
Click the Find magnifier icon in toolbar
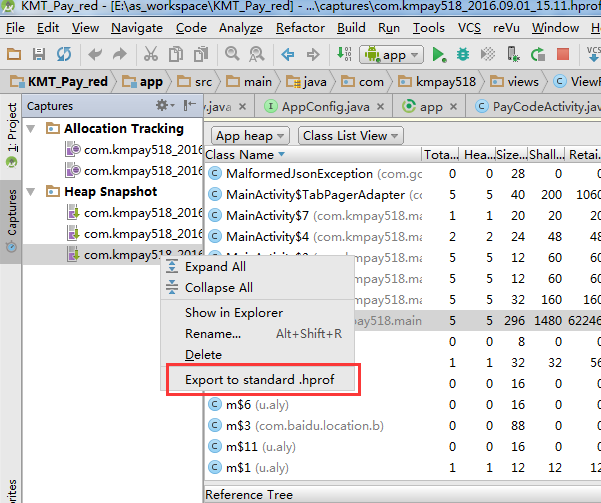coord(232,54)
